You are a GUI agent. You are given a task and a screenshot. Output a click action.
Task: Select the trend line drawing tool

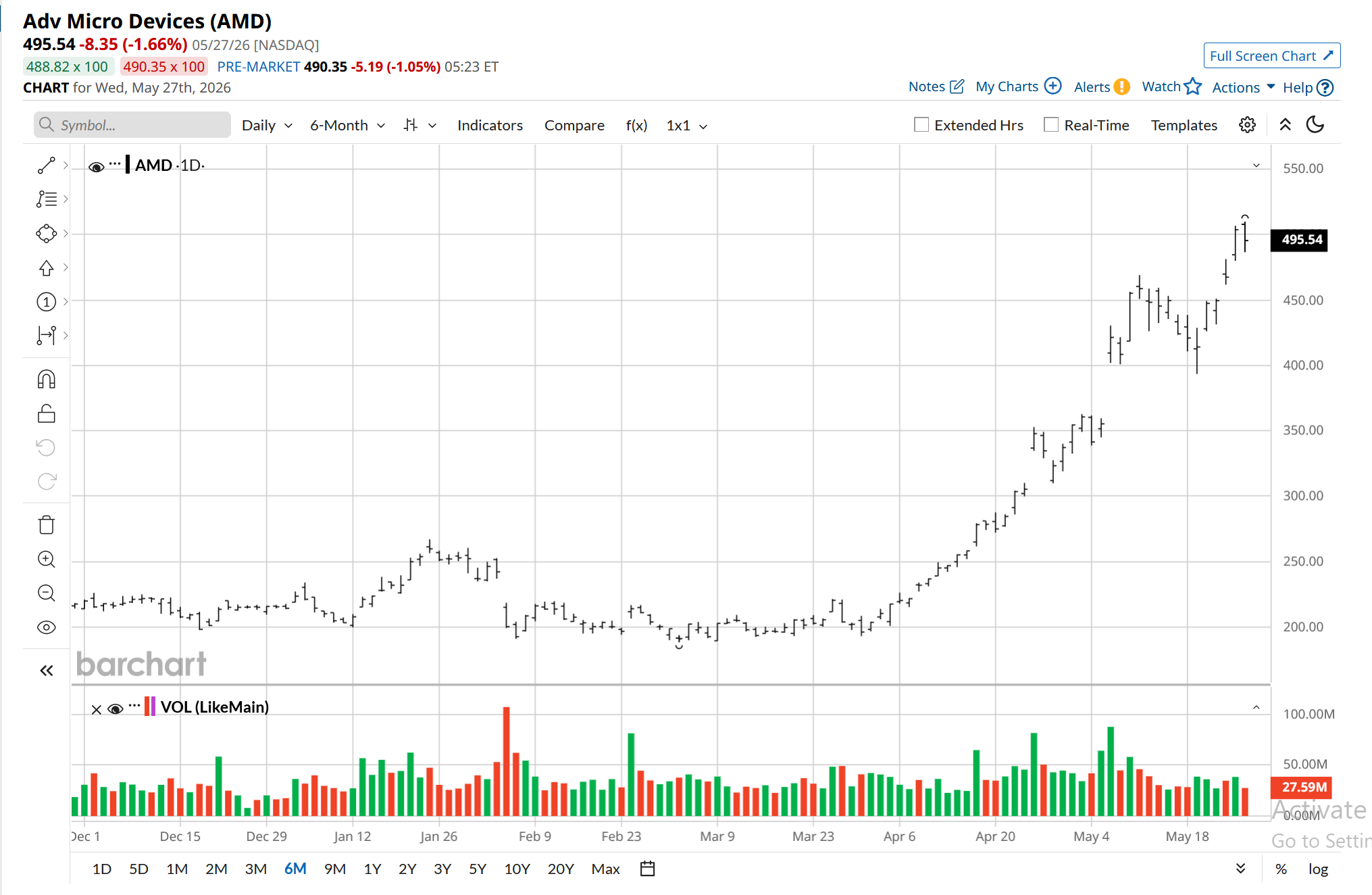(46, 165)
